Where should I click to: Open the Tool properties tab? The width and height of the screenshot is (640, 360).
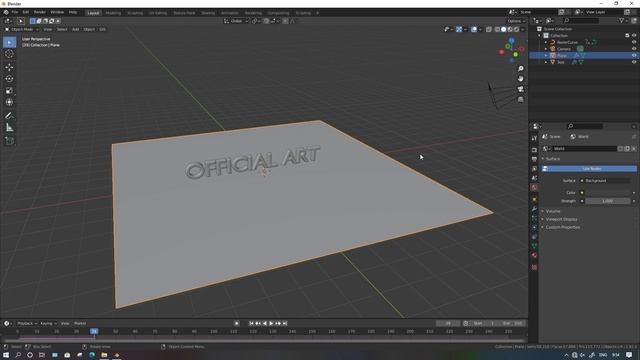[x=534, y=138]
